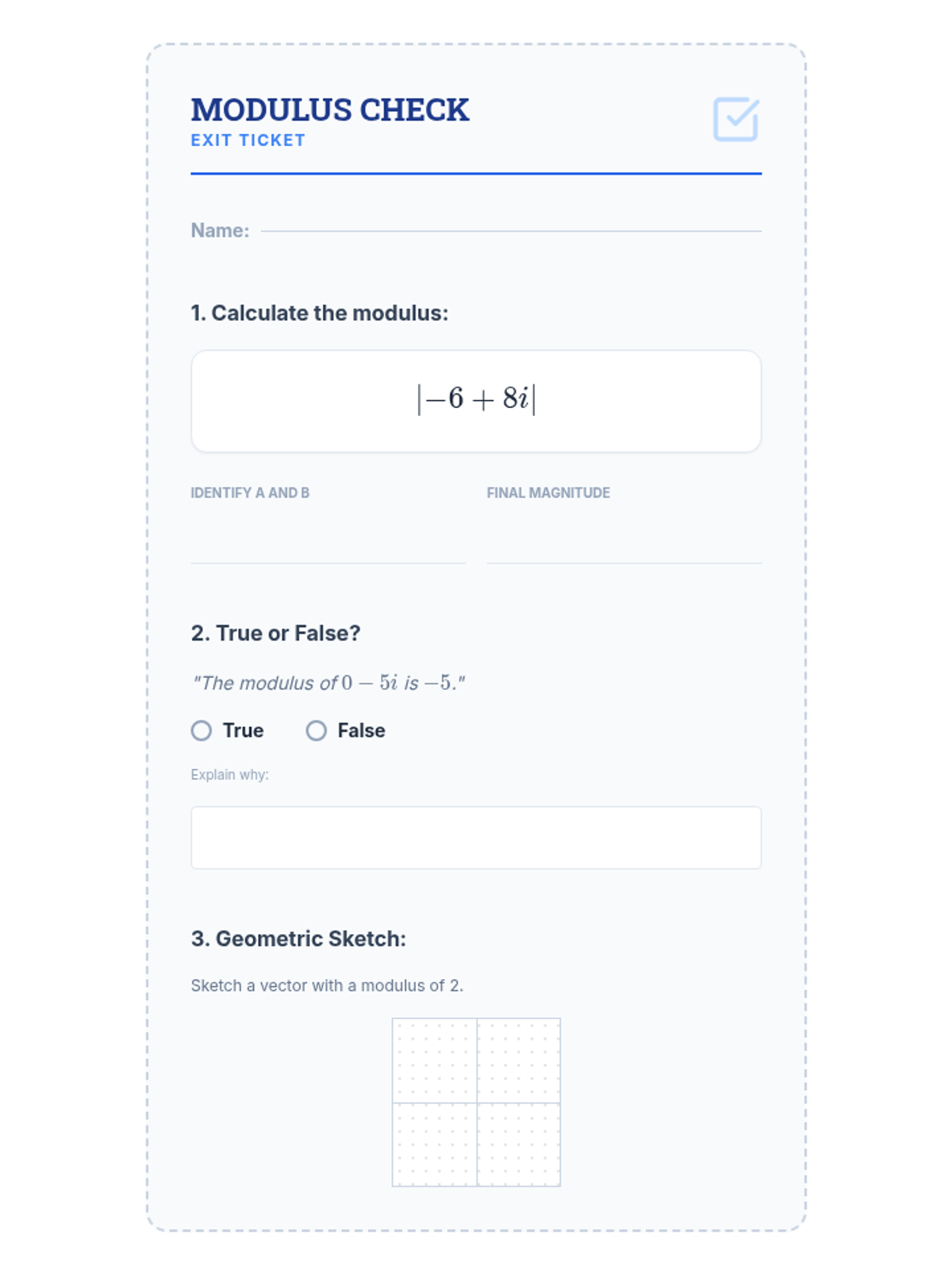
Task: Click the upper-right quadrant of the sketch grid
Action: [519, 1060]
